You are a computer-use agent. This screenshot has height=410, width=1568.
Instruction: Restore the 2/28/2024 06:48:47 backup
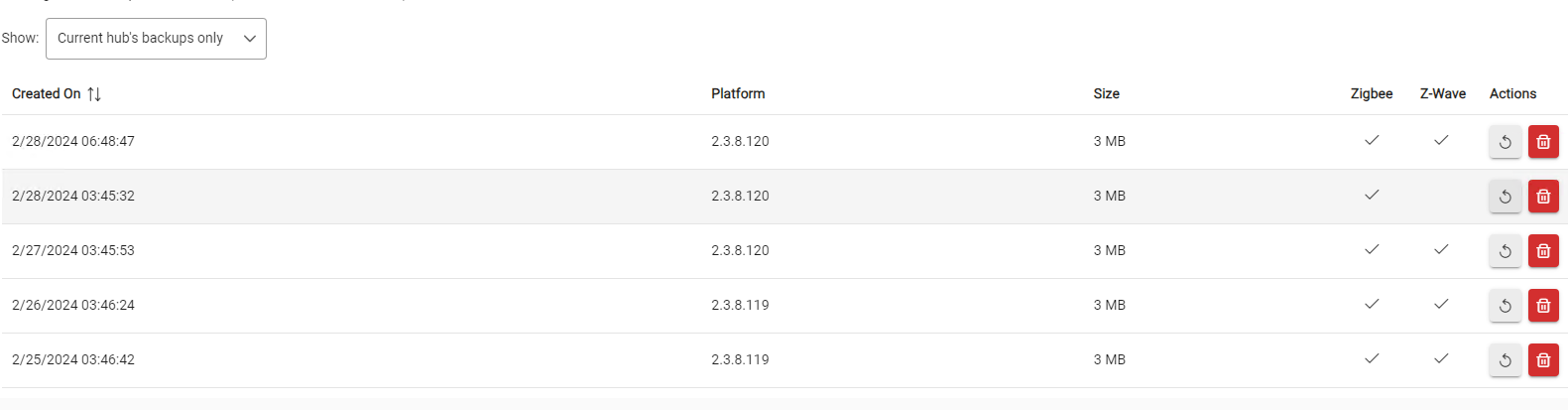1505,142
